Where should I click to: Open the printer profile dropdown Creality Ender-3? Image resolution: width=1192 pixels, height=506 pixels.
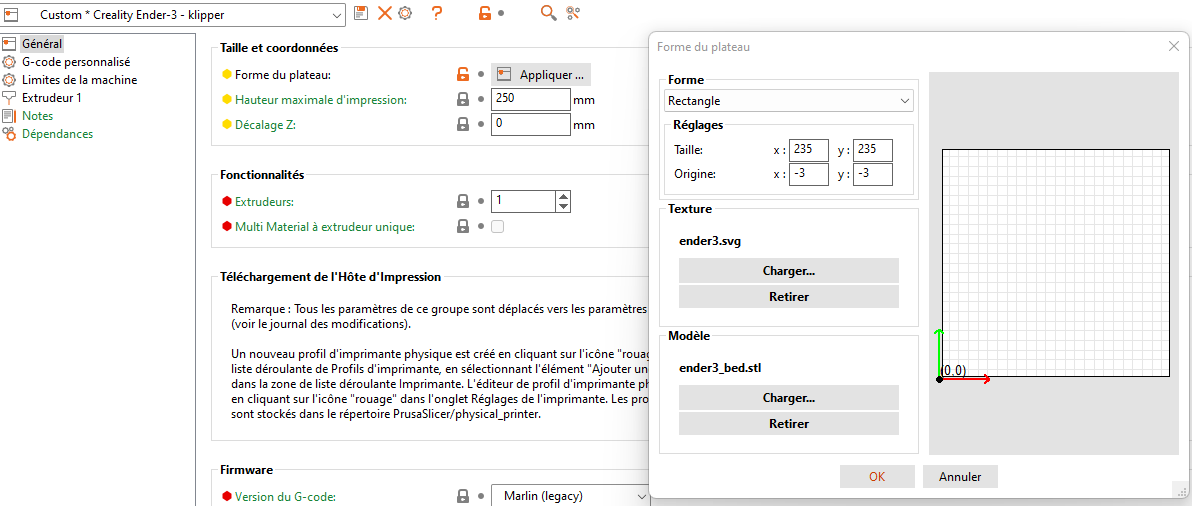(x=173, y=14)
